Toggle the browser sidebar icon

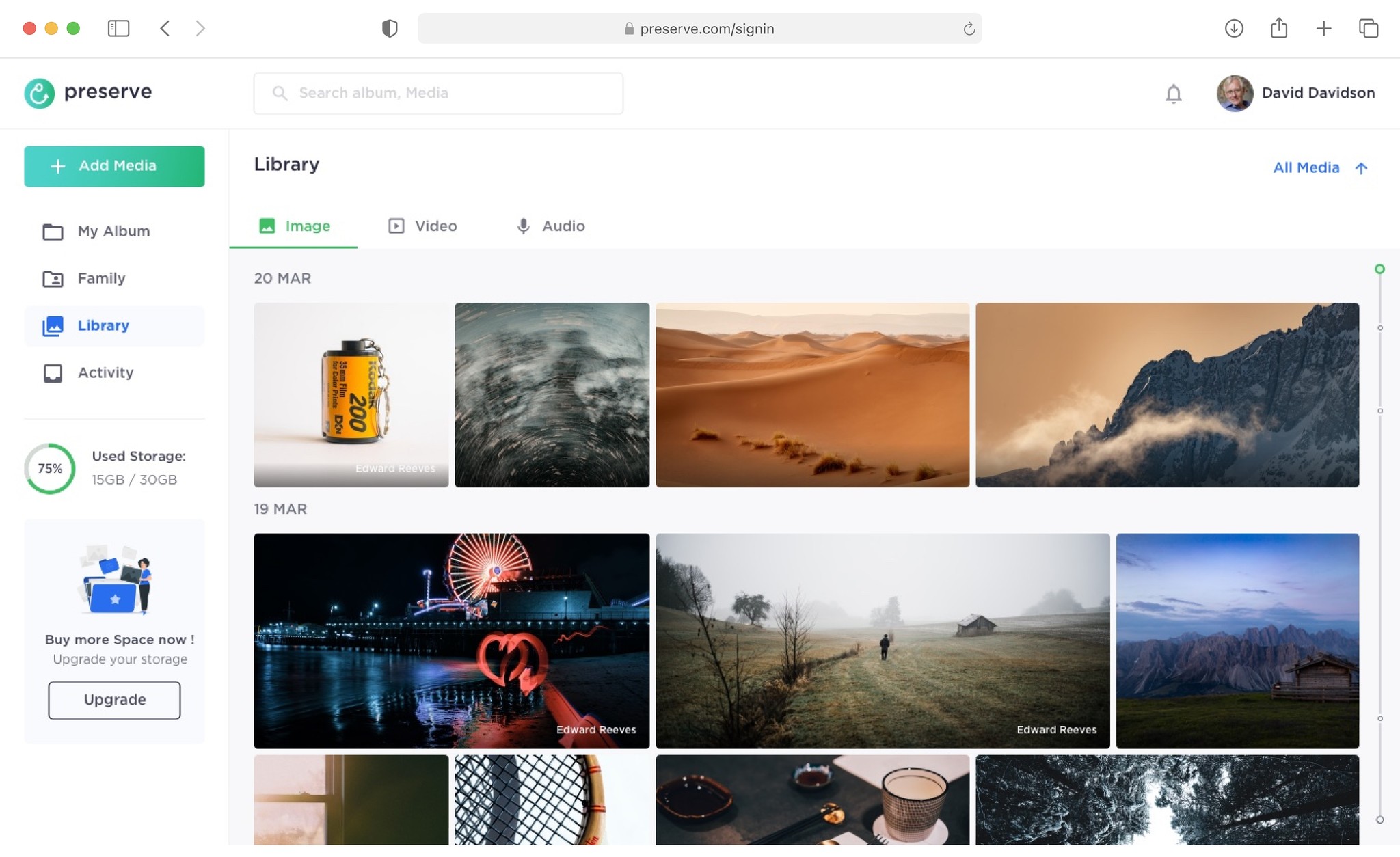point(118,28)
